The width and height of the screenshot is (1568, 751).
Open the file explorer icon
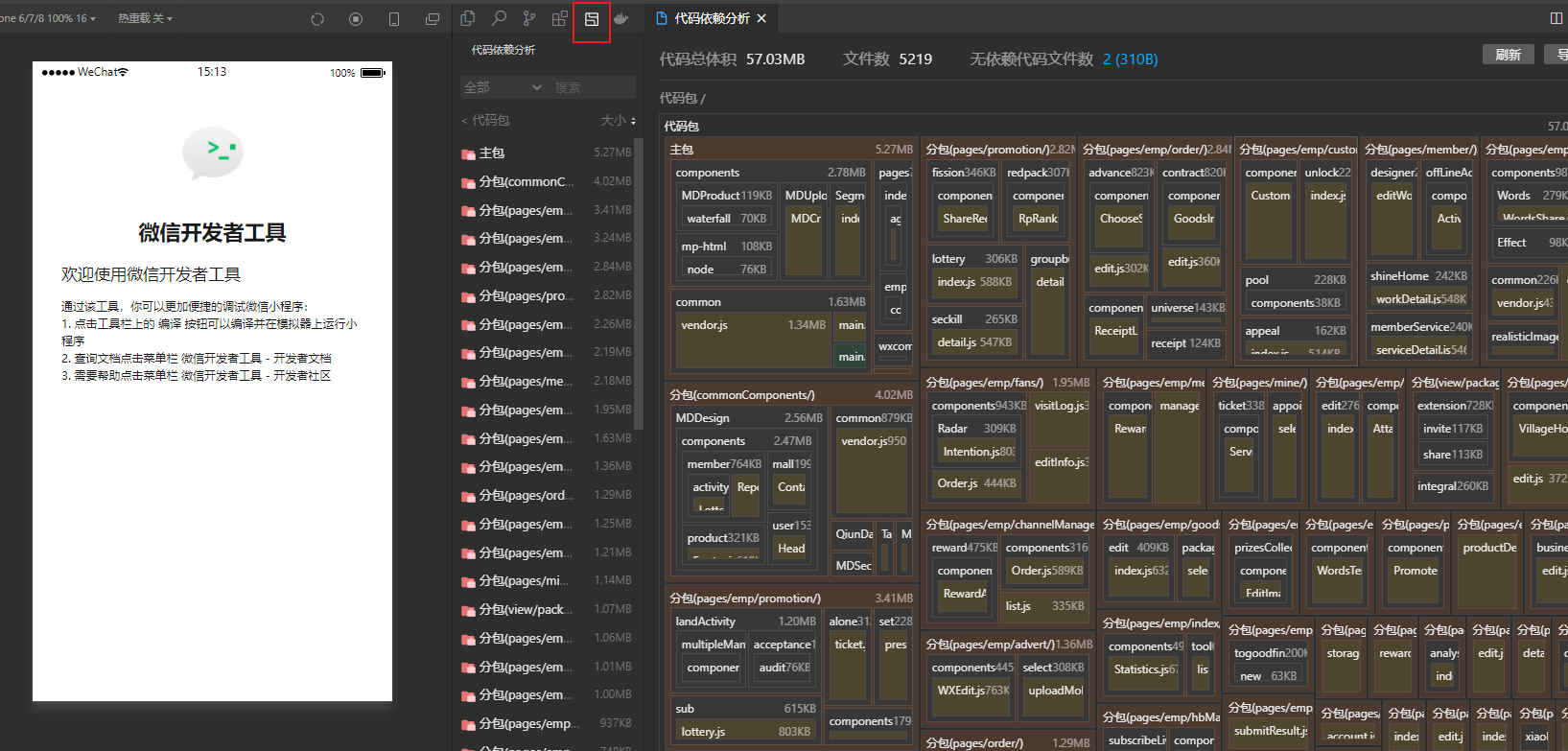(x=468, y=18)
